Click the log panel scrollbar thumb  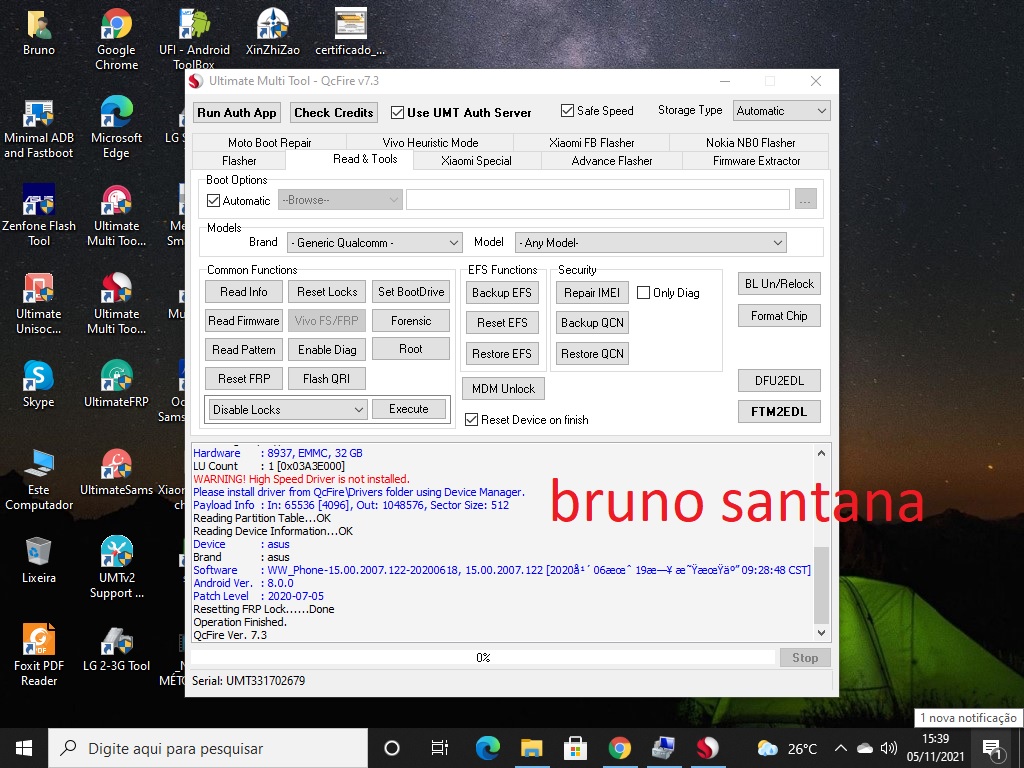point(822,586)
